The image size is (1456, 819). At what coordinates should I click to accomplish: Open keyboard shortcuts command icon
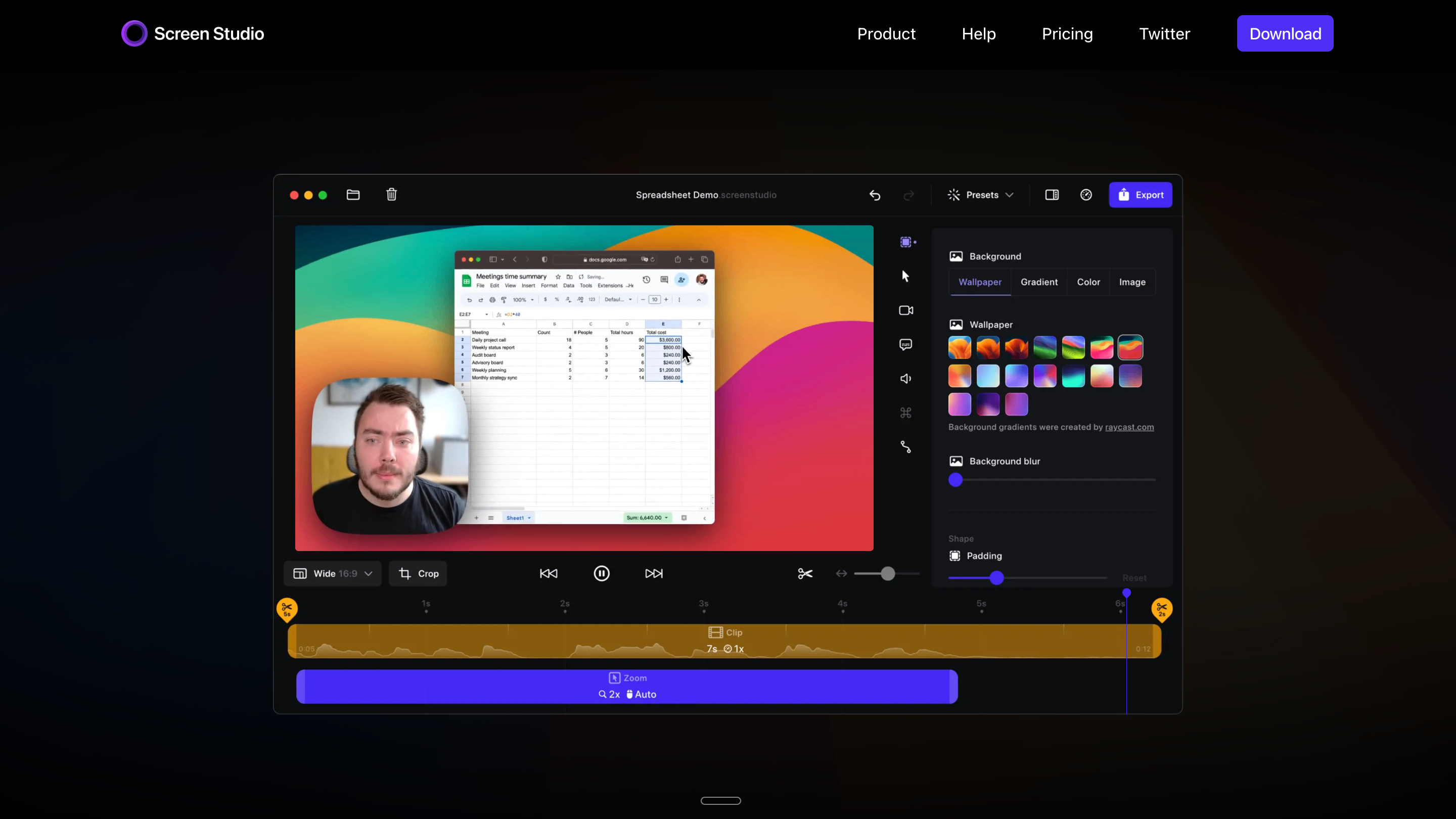(x=905, y=413)
